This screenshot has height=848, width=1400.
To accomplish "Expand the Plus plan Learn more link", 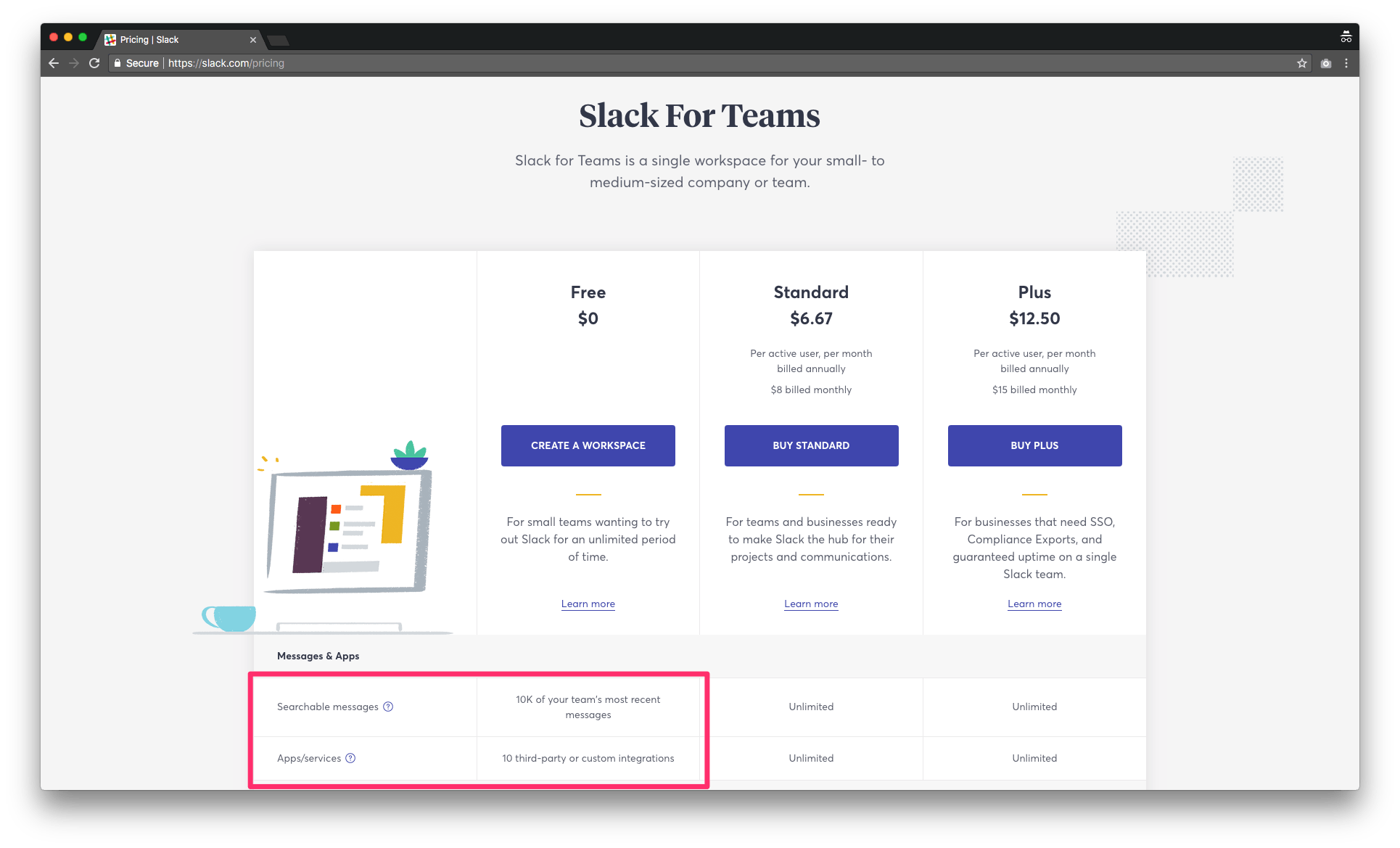I will (1033, 603).
